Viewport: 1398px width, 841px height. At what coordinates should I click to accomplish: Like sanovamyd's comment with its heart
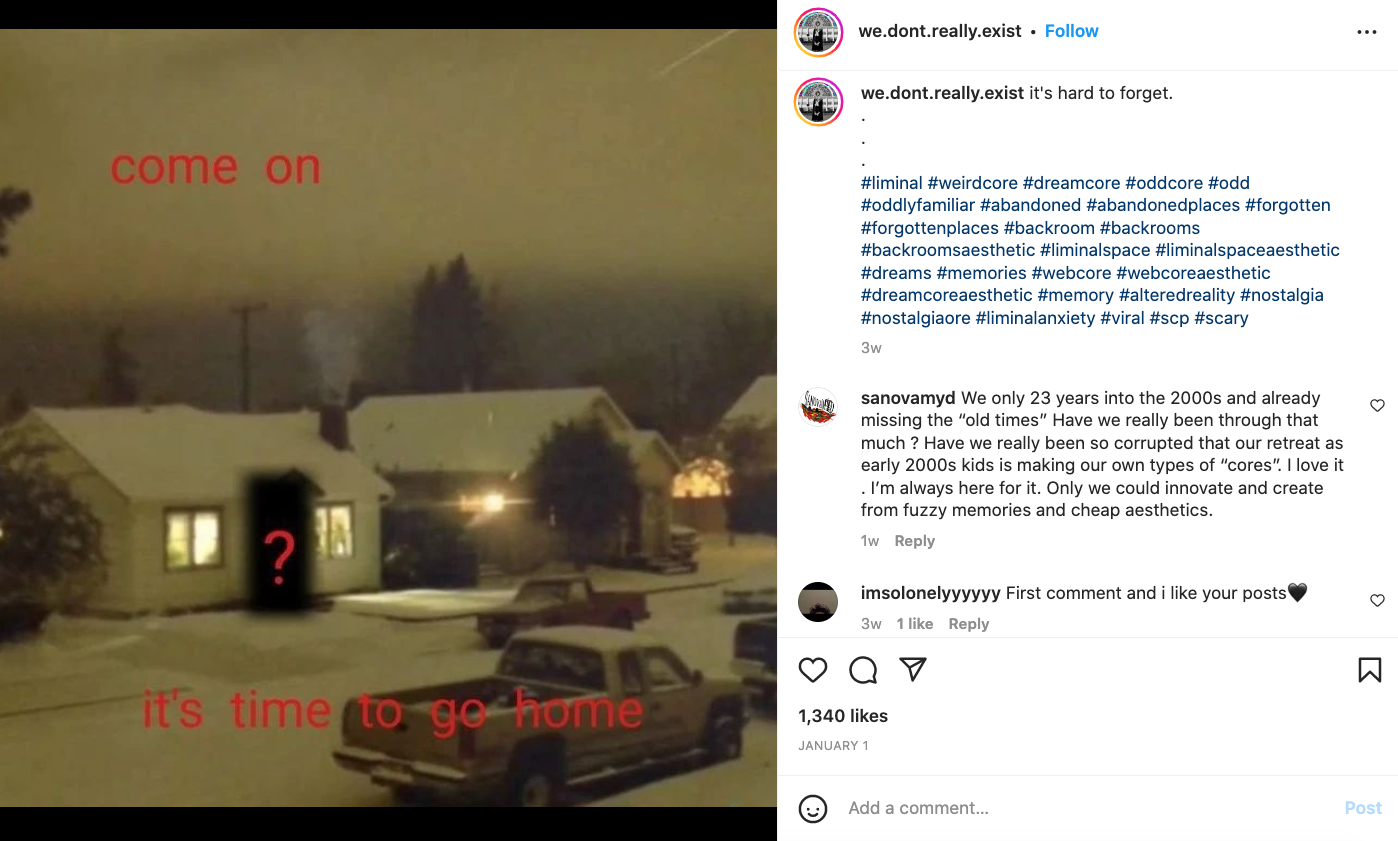[x=1377, y=405]
